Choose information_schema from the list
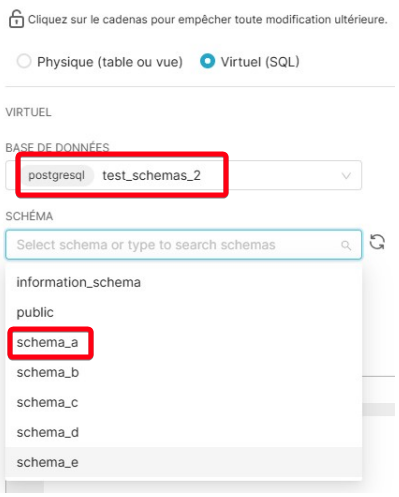Image resolution: width=399 pixels, height=497 pixels. coord(183,282)
